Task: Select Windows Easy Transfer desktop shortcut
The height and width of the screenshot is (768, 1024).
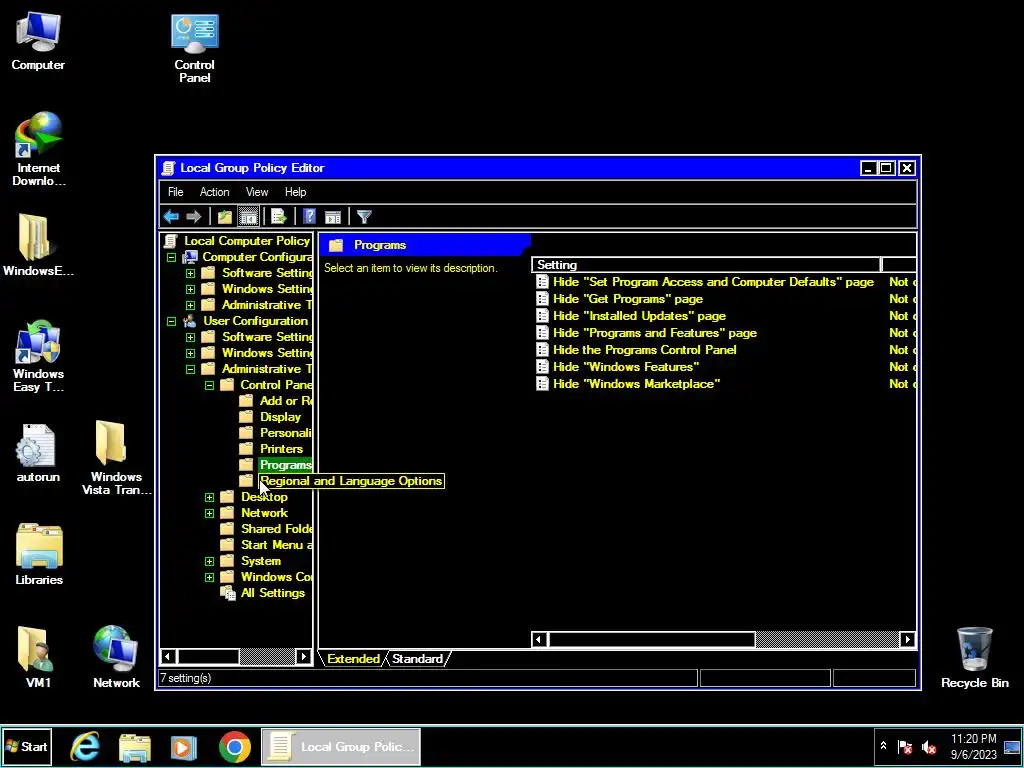Action: (38, 357)
